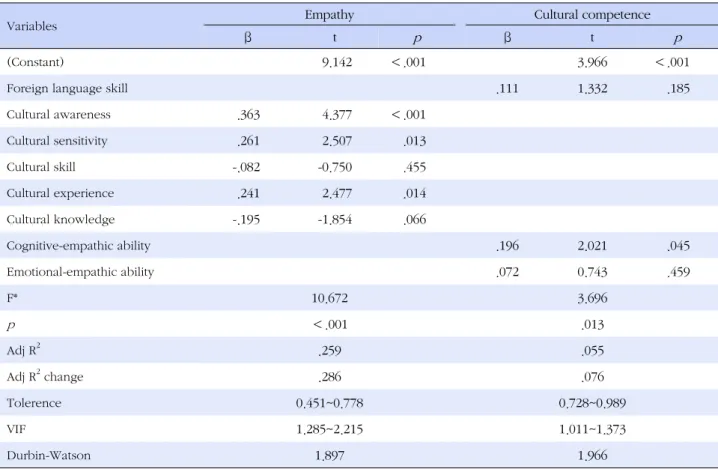Select the Empathy column group header

(x=329, y=15)
